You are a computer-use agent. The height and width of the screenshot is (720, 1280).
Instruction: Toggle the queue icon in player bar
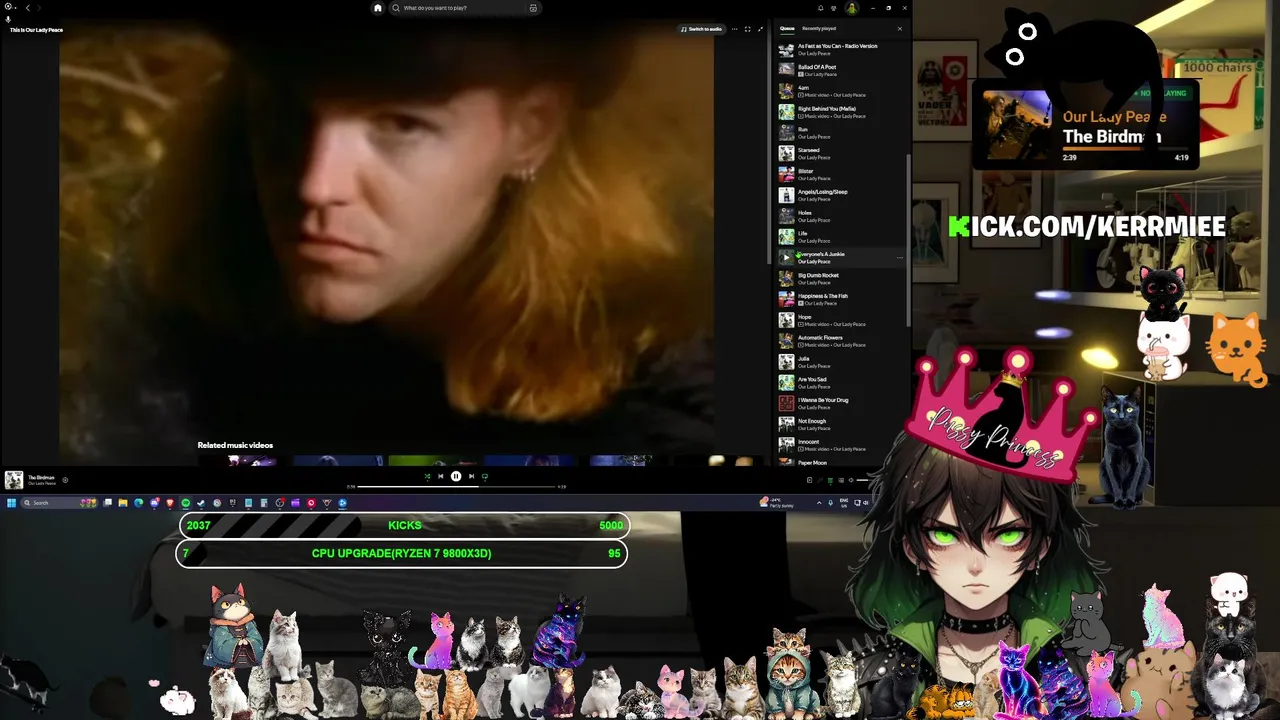coord(830,480)
